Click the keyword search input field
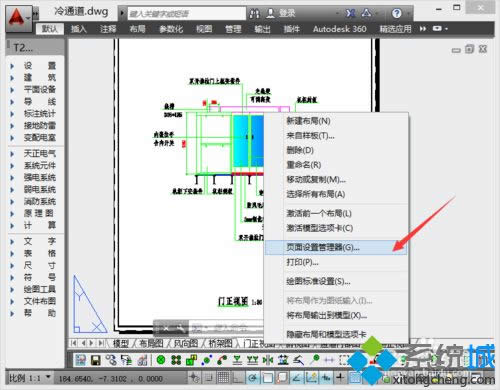This screenshot has width=500, height=390. pyautogui.click(x=187, y=14)
